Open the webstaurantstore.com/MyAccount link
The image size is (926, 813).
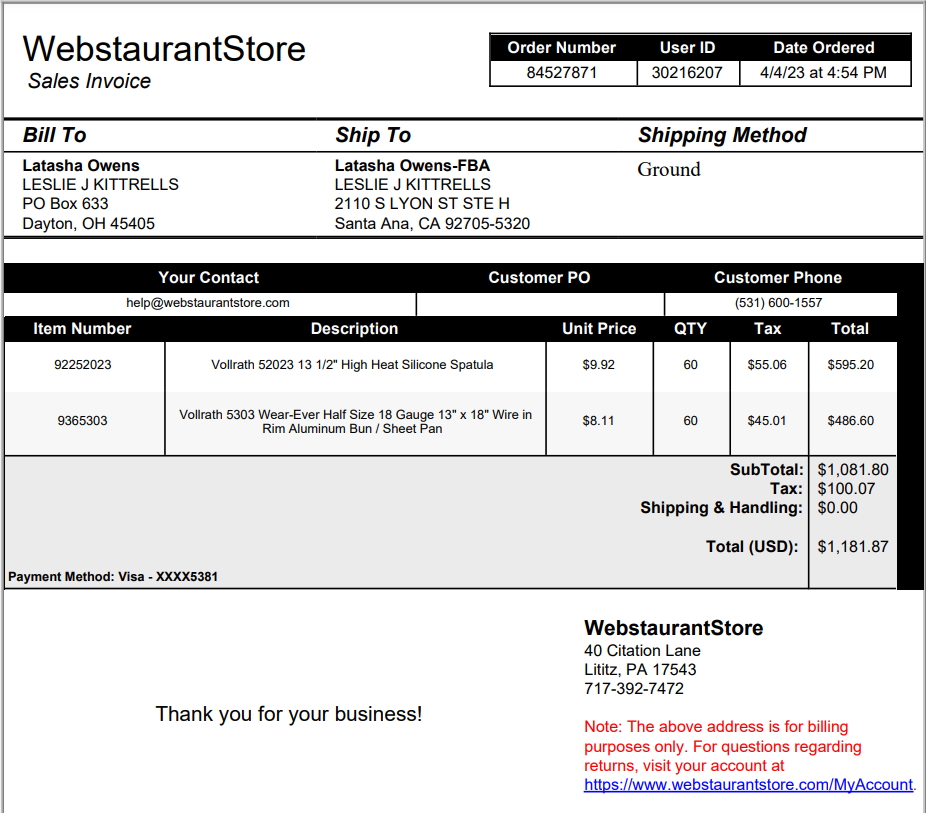click(x=748, y=785)
